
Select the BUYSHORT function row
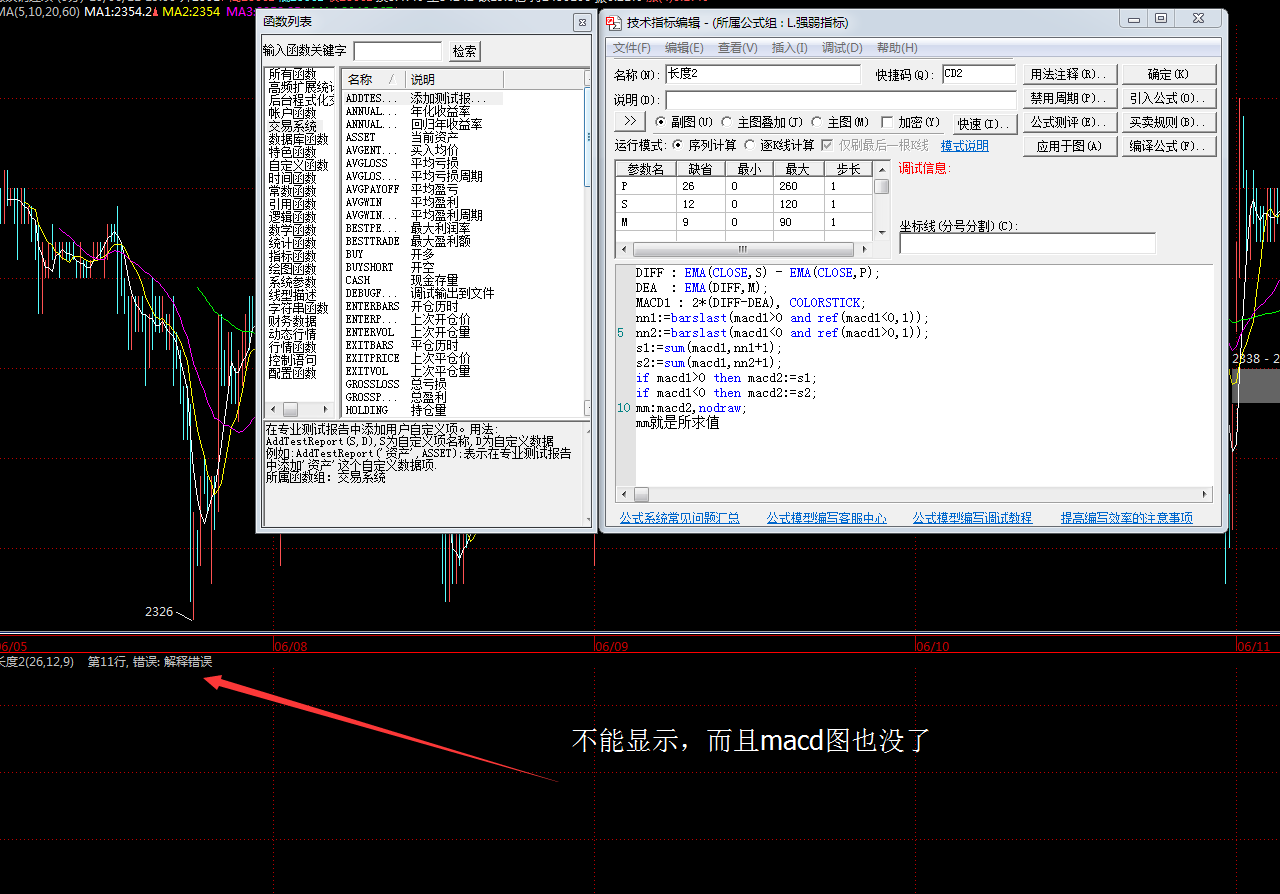pos(422,268)
